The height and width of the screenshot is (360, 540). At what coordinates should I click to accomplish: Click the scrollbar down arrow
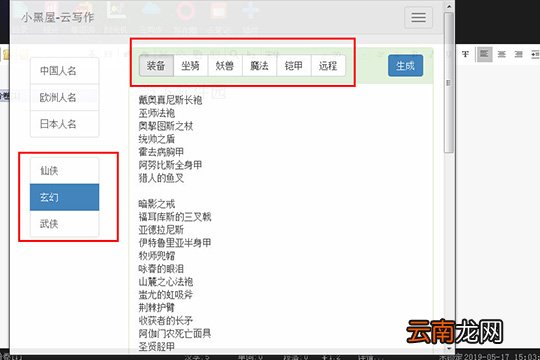(x=449, y=349)
